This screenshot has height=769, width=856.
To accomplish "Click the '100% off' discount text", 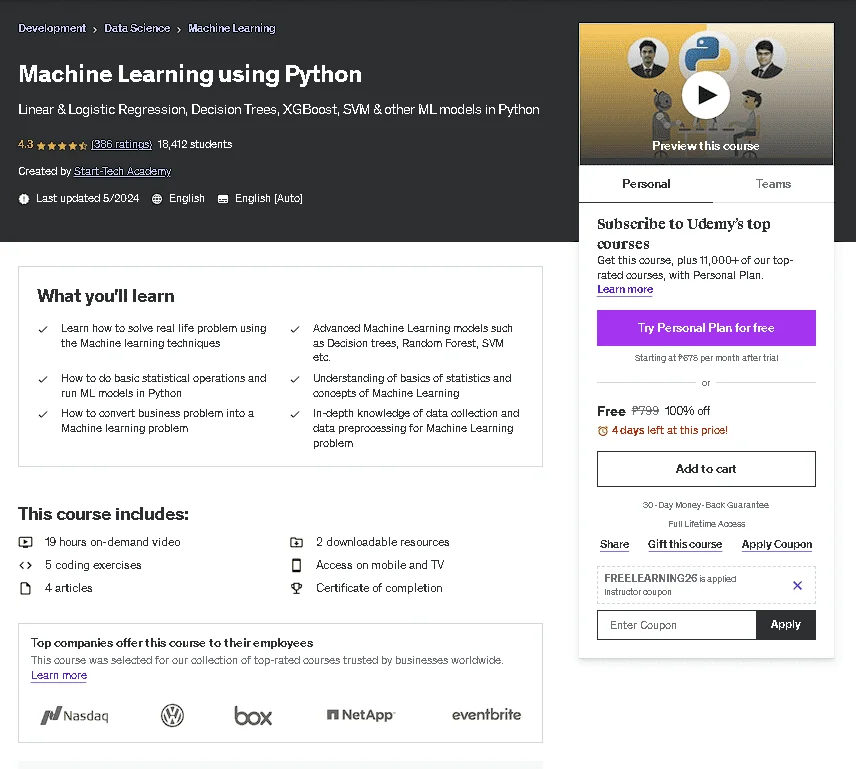I will (687, 410).
